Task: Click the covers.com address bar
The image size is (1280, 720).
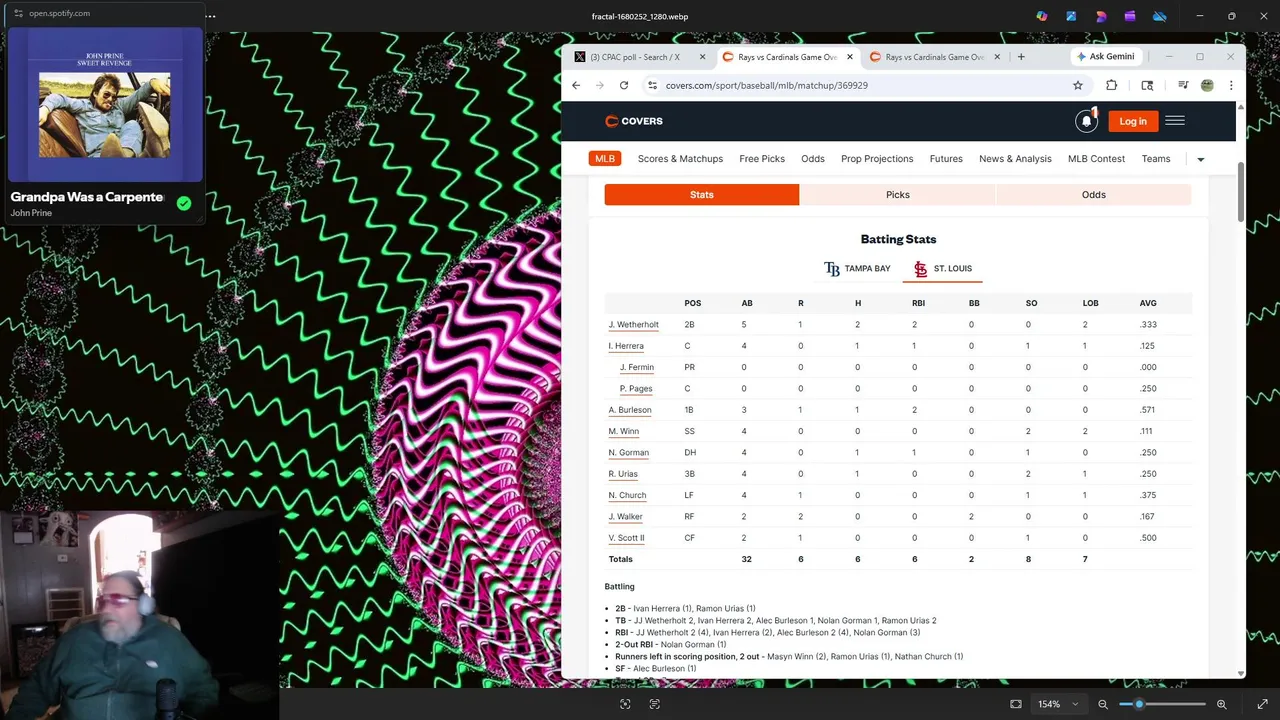Action: tap(860, 85)
